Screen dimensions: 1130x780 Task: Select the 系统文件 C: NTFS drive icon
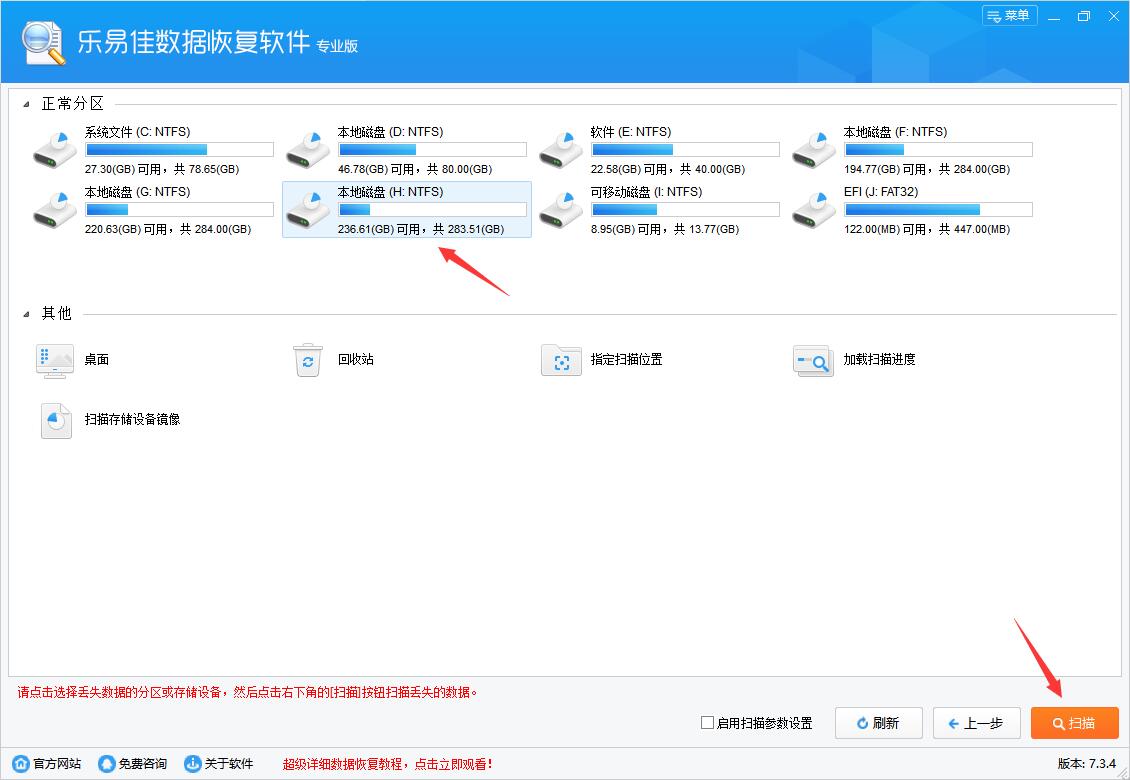coord(55,148)
